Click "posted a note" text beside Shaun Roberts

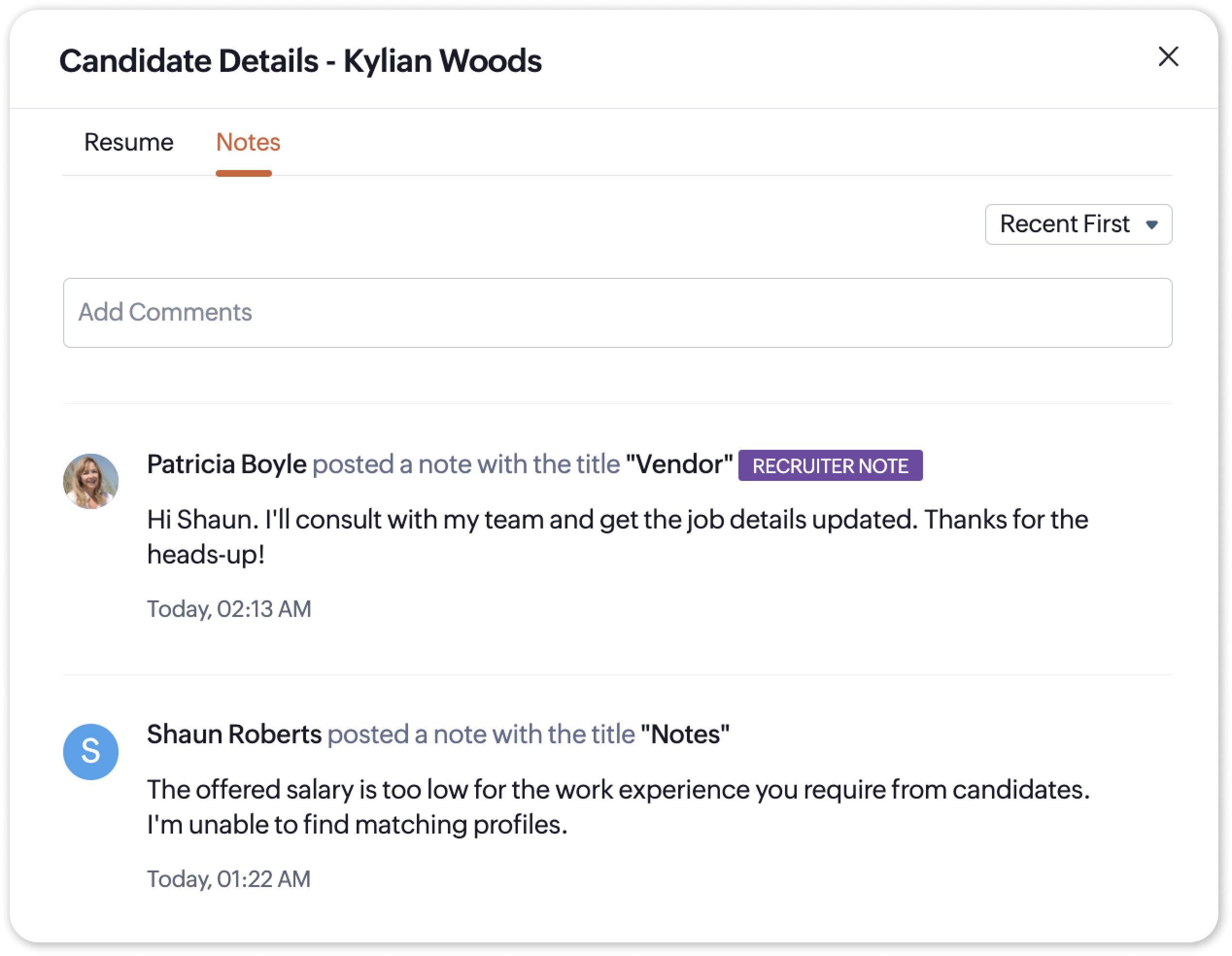tap(480, 734)
